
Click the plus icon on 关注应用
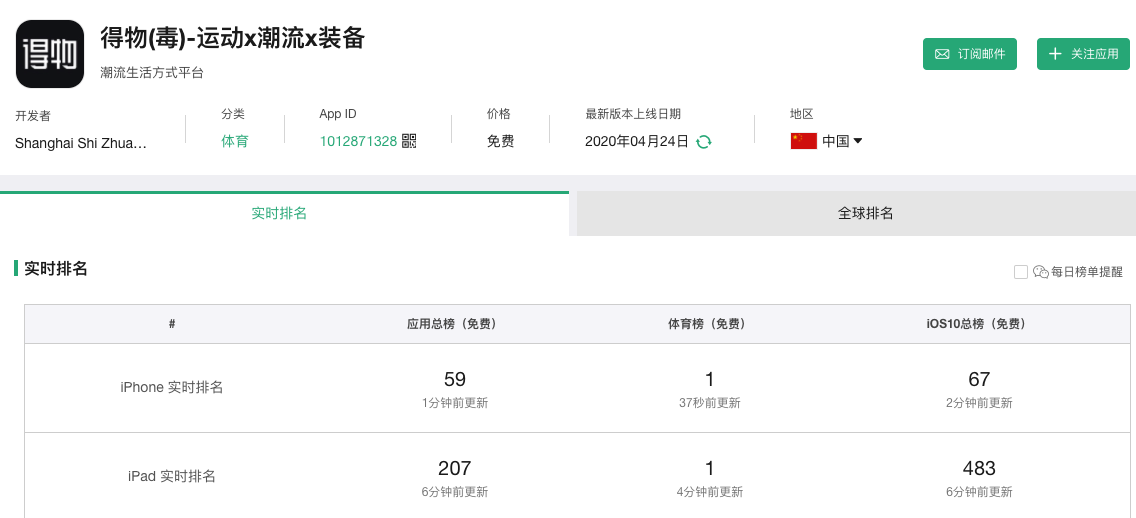point(1055,54)
